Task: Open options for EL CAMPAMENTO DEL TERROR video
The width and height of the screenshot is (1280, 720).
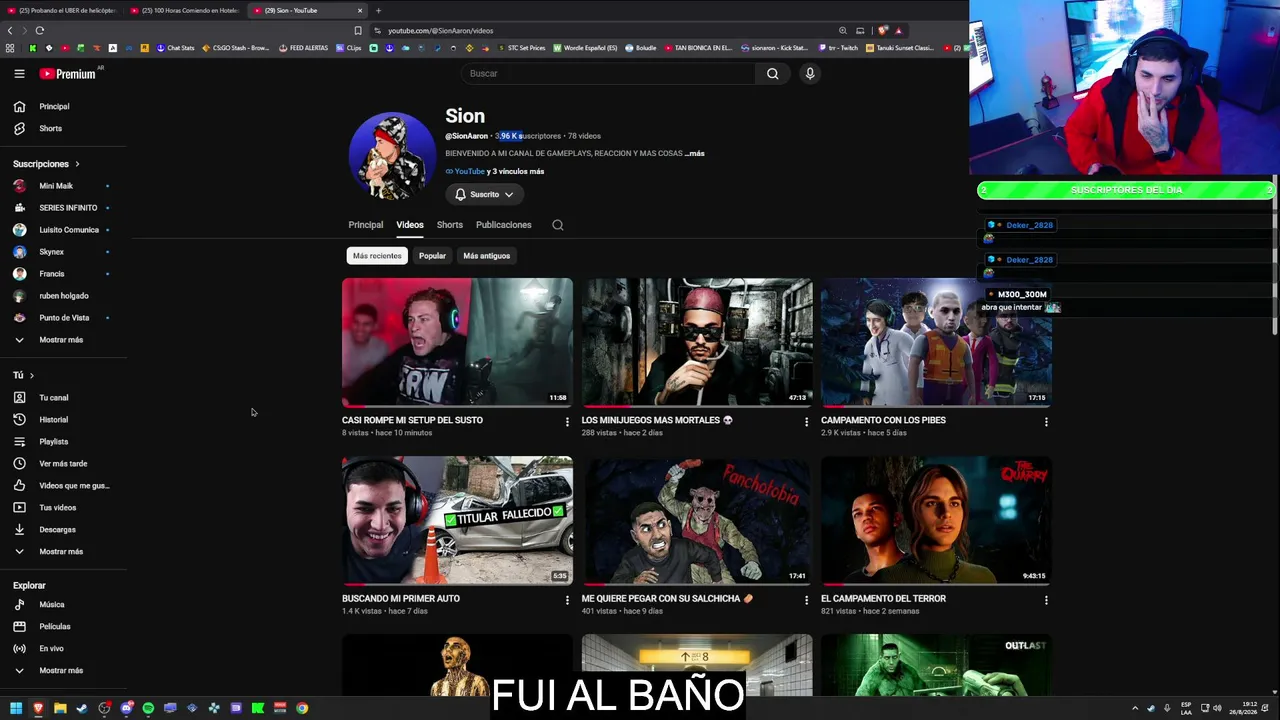Action: [x=1046, y=600]
